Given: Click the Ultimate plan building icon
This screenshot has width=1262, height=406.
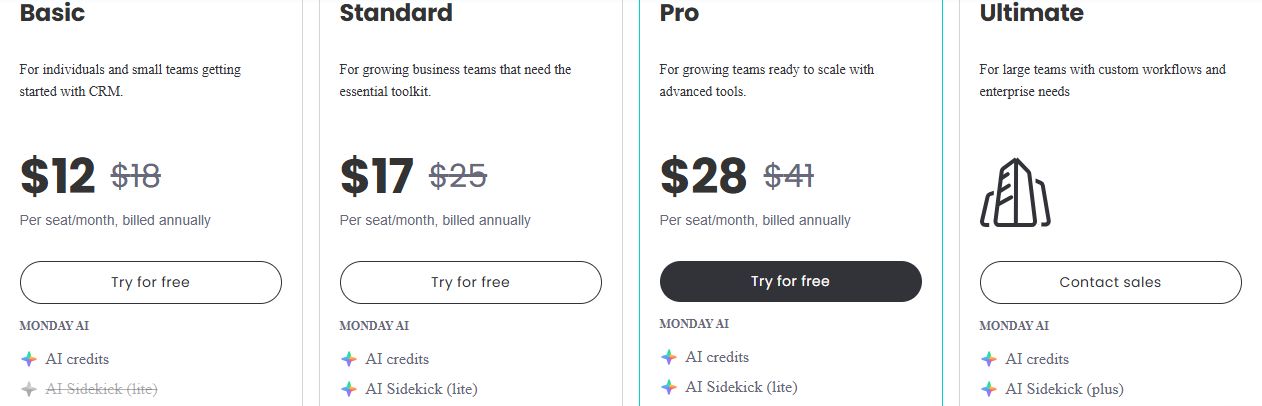Looking at the screenshot, I should (1015, 193).
